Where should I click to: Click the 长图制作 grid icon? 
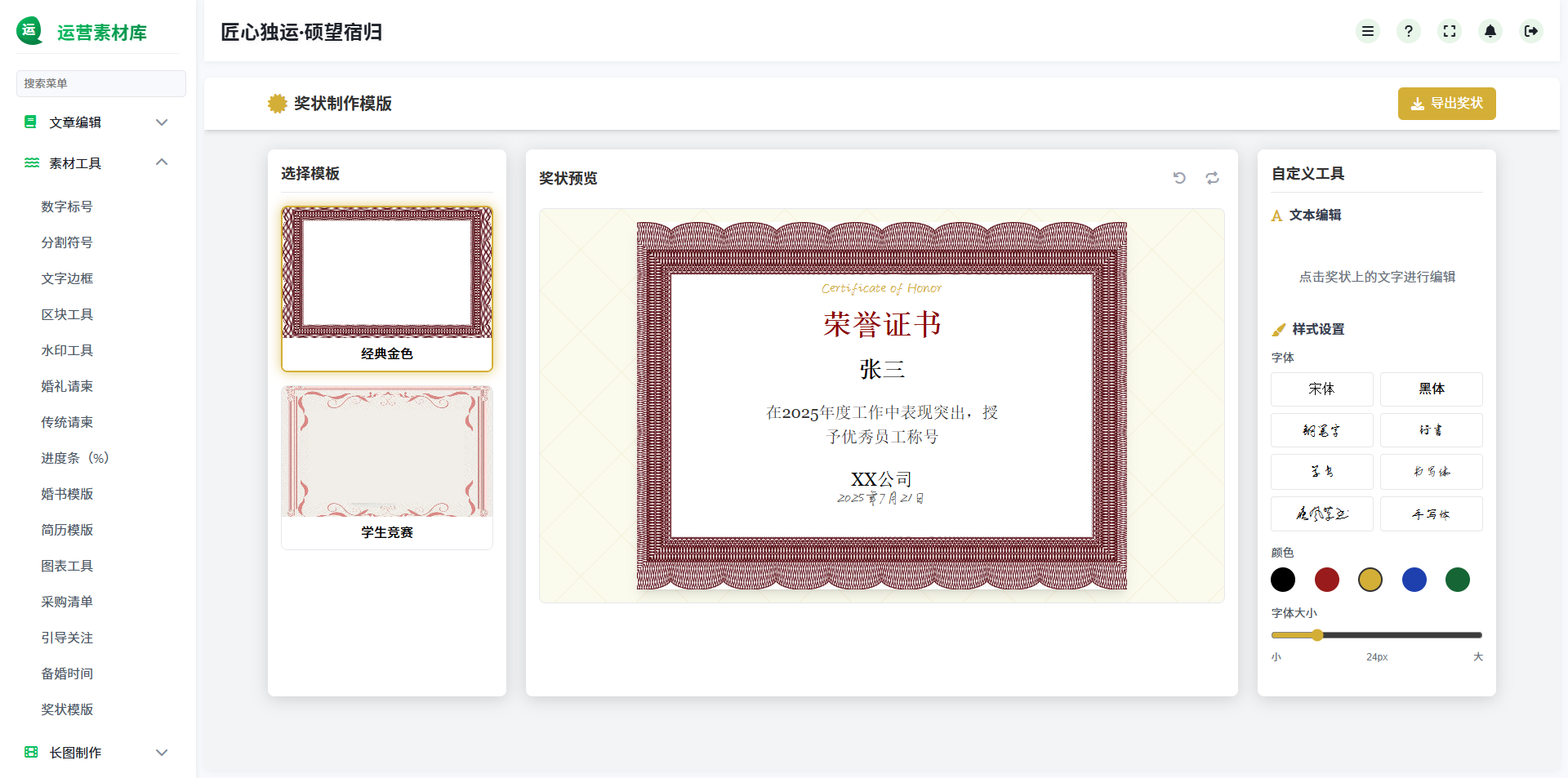tap(30, 752)
